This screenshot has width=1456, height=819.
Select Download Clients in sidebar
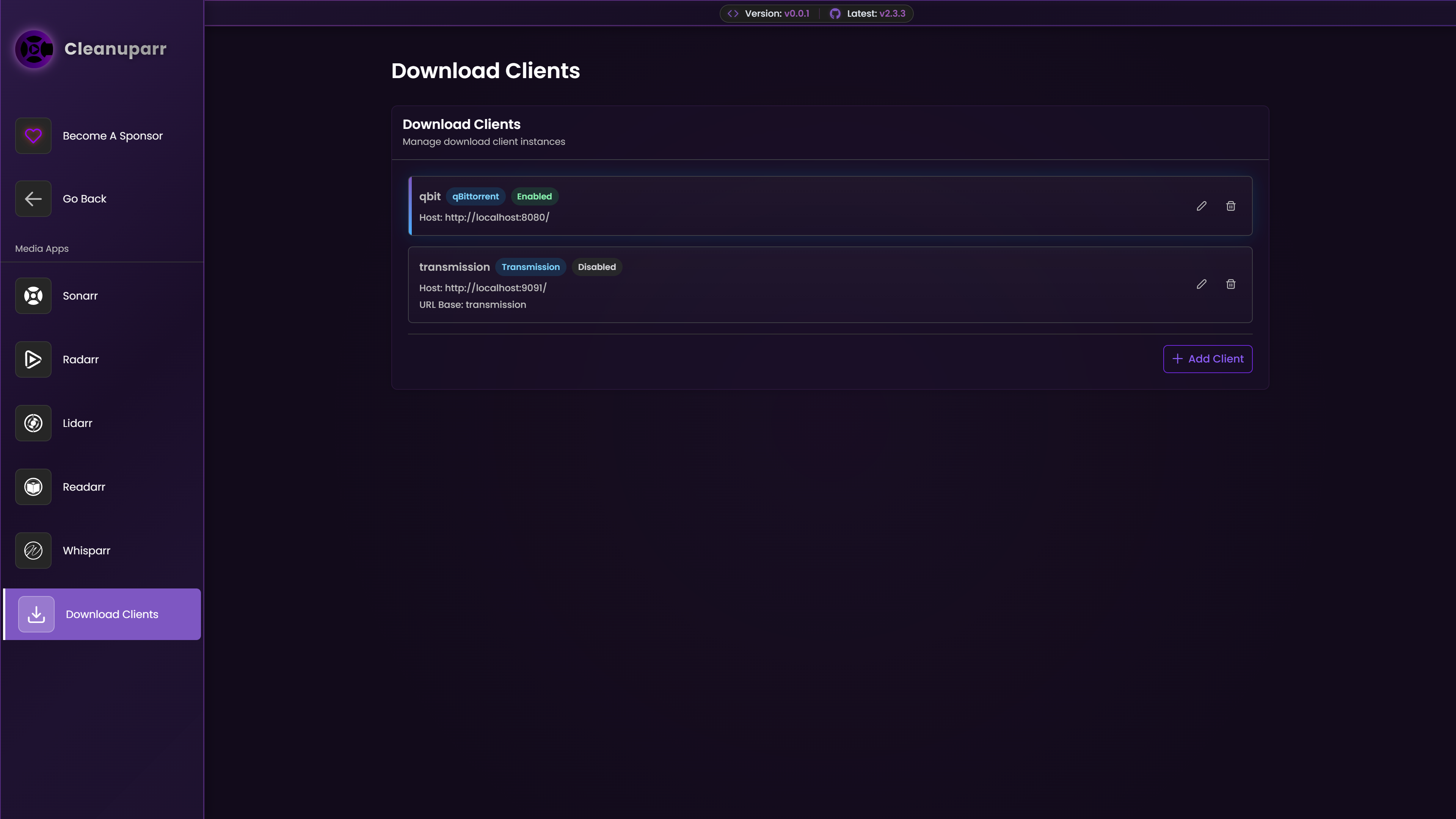click(x=111, y=614)
